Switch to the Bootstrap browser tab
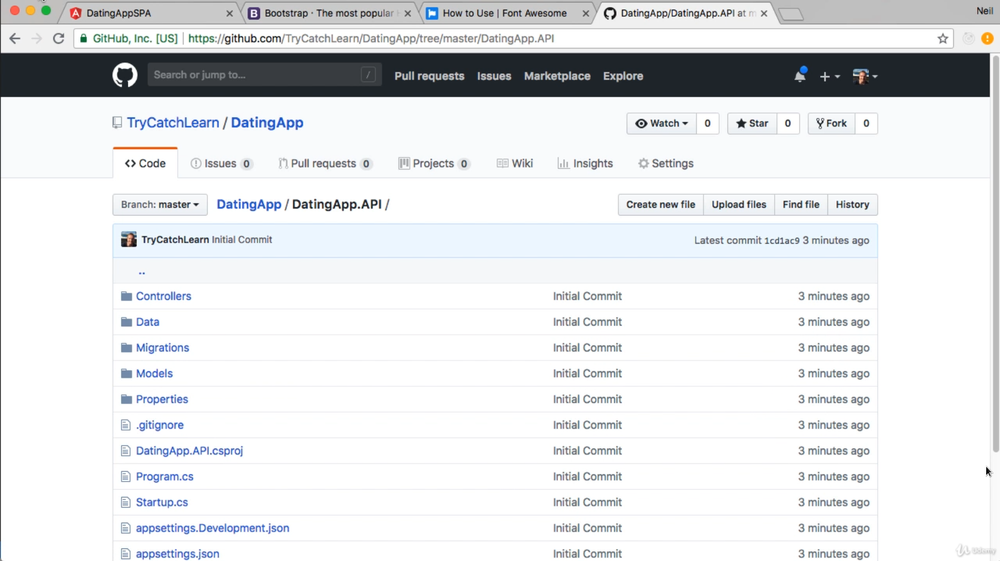Viewport: 1000px width, 561px height. pos(329,13)
